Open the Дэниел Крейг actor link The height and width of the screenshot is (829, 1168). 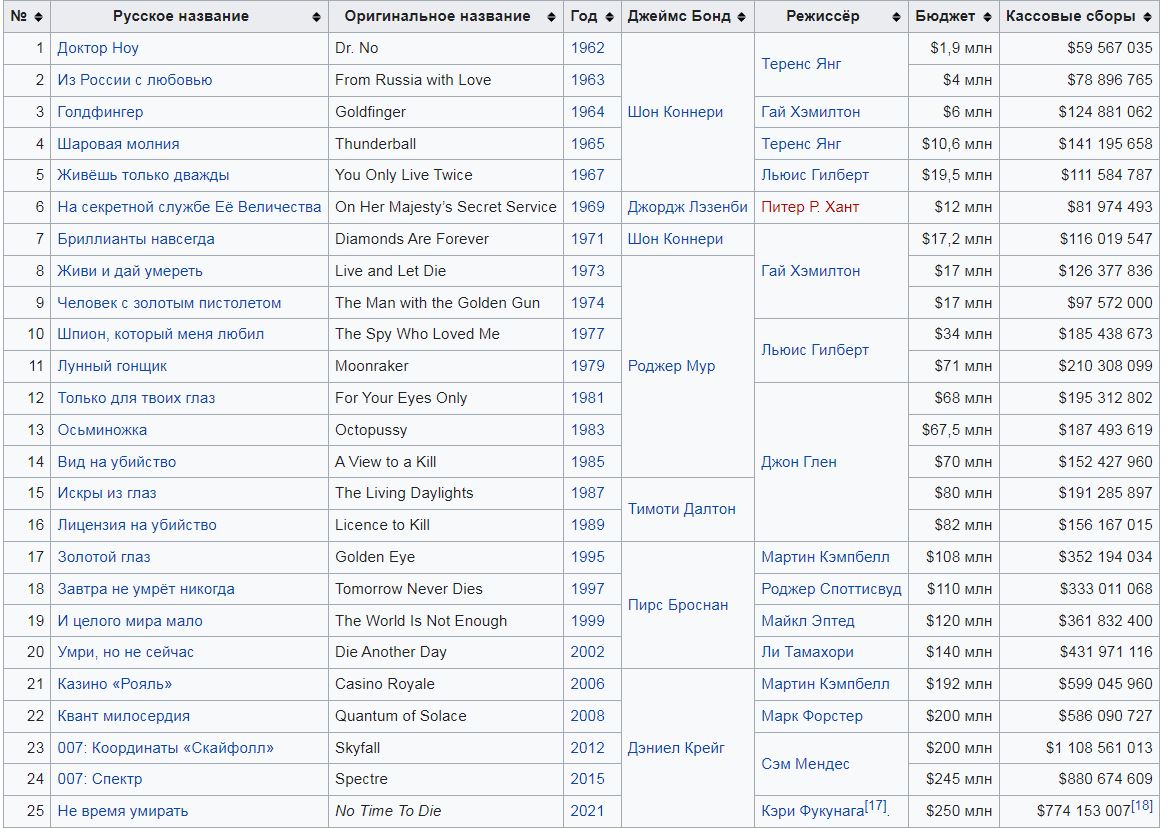click(x=676, y=748)
